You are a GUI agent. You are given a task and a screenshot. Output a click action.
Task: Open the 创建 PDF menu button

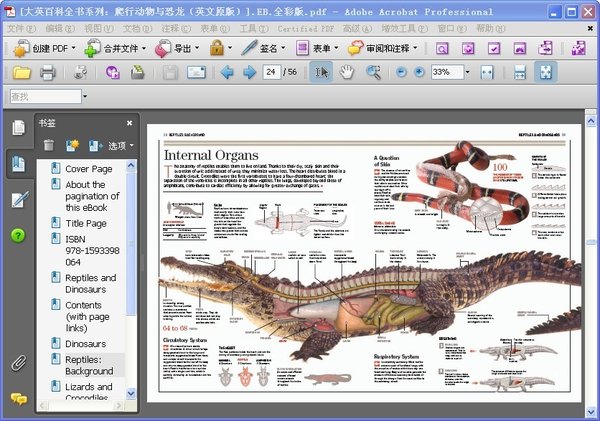[44, 49]
